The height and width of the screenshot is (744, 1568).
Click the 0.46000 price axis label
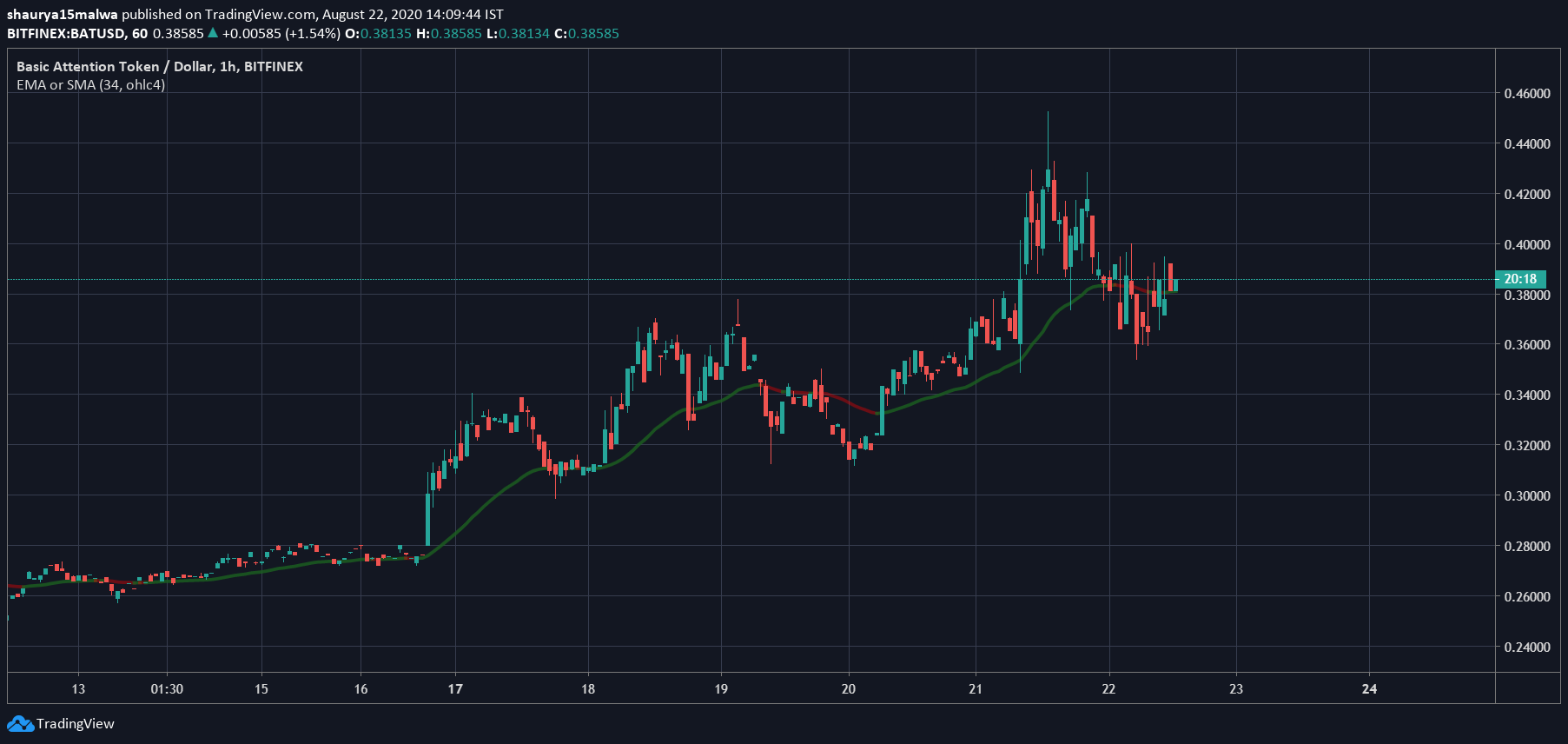point(1526,93)
